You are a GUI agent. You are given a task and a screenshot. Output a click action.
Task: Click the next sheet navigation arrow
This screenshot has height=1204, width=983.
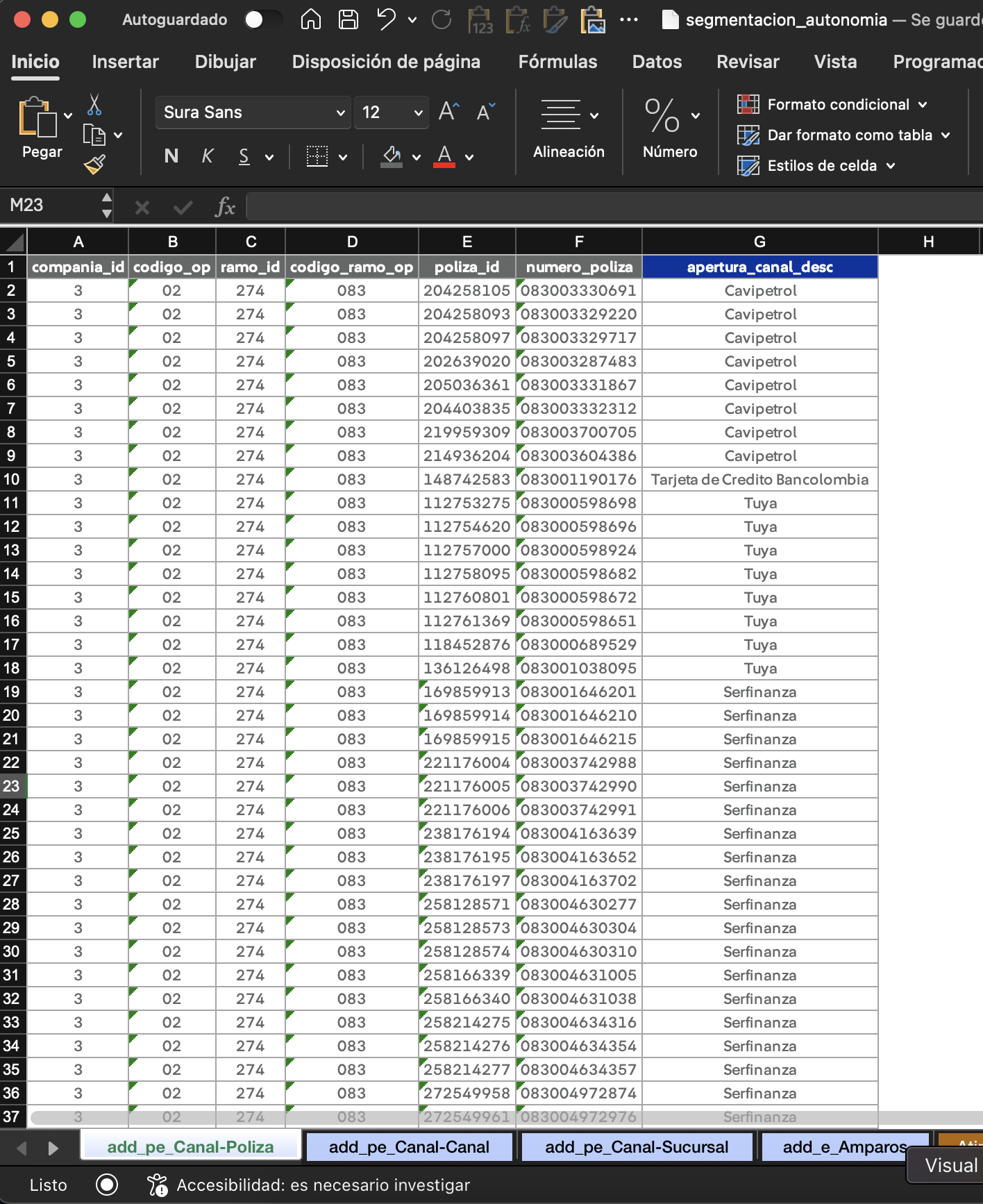pos(53,1148)
